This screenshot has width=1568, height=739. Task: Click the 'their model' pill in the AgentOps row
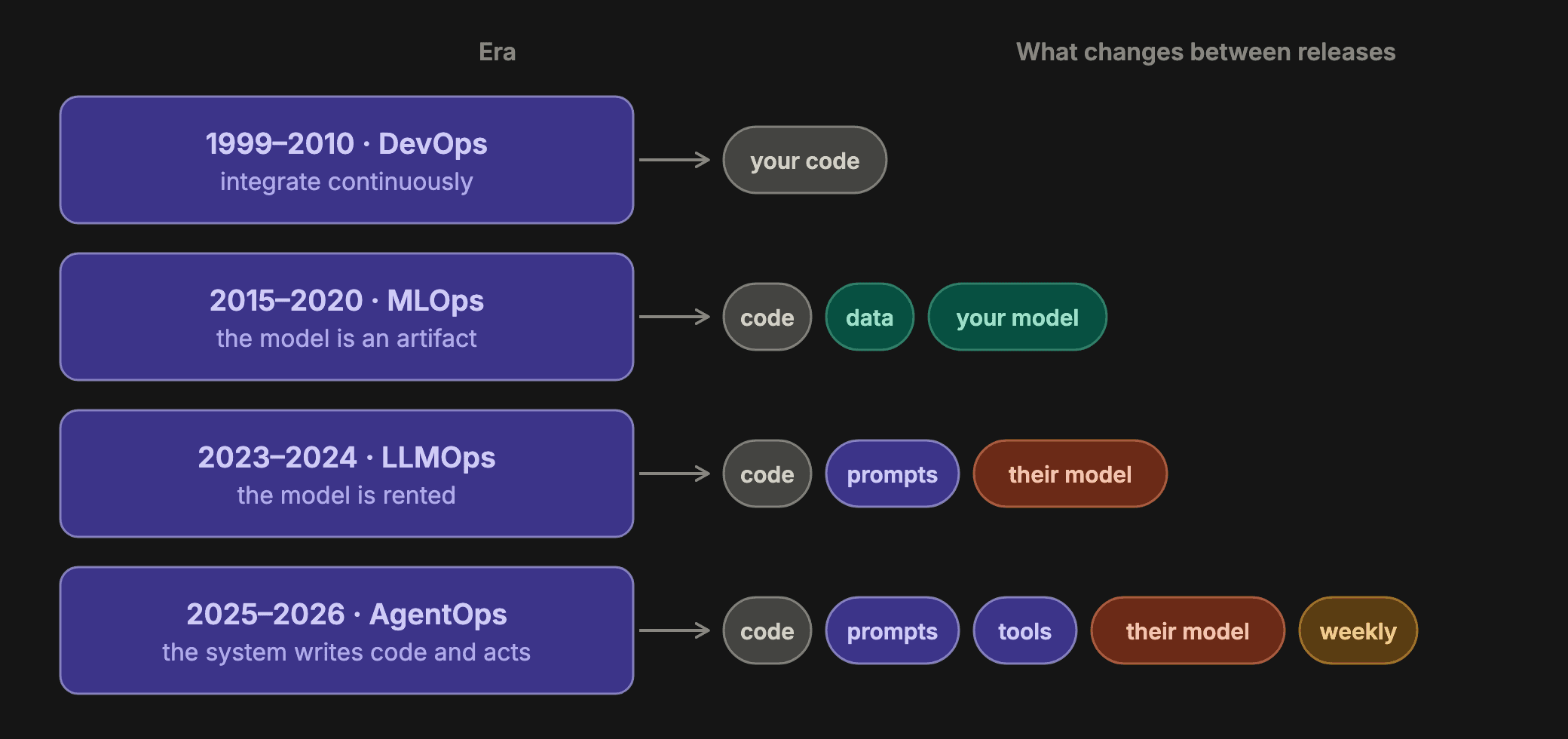[x=1188, y=630]
